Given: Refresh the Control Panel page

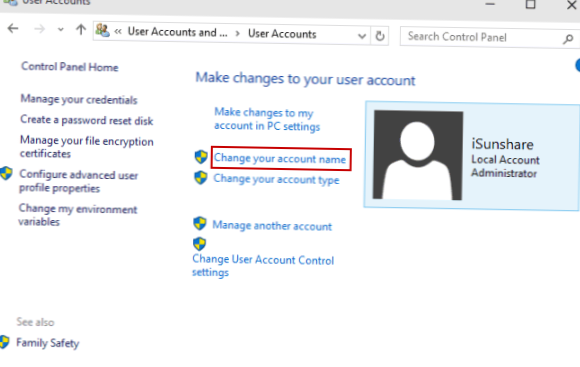Looking at the screenshot, I should coord(380,36).
